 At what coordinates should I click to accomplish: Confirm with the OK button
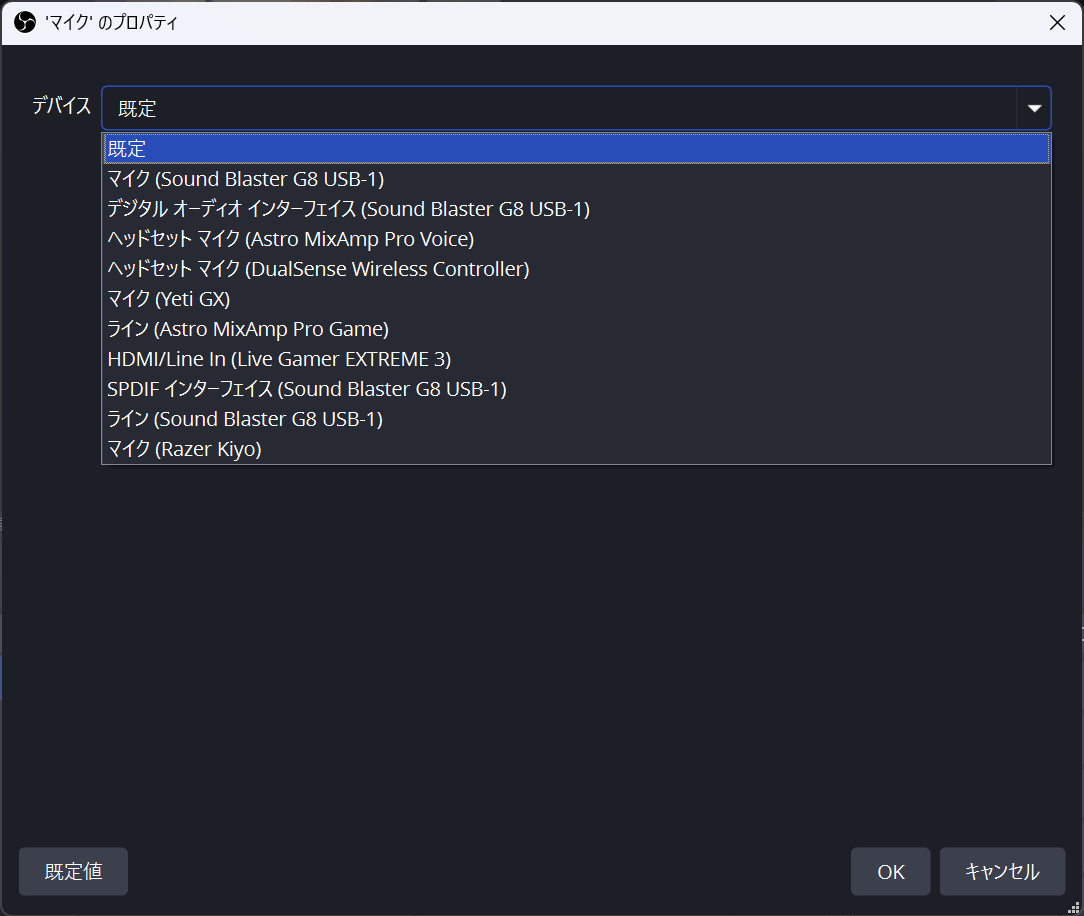[x=890, y=872]
